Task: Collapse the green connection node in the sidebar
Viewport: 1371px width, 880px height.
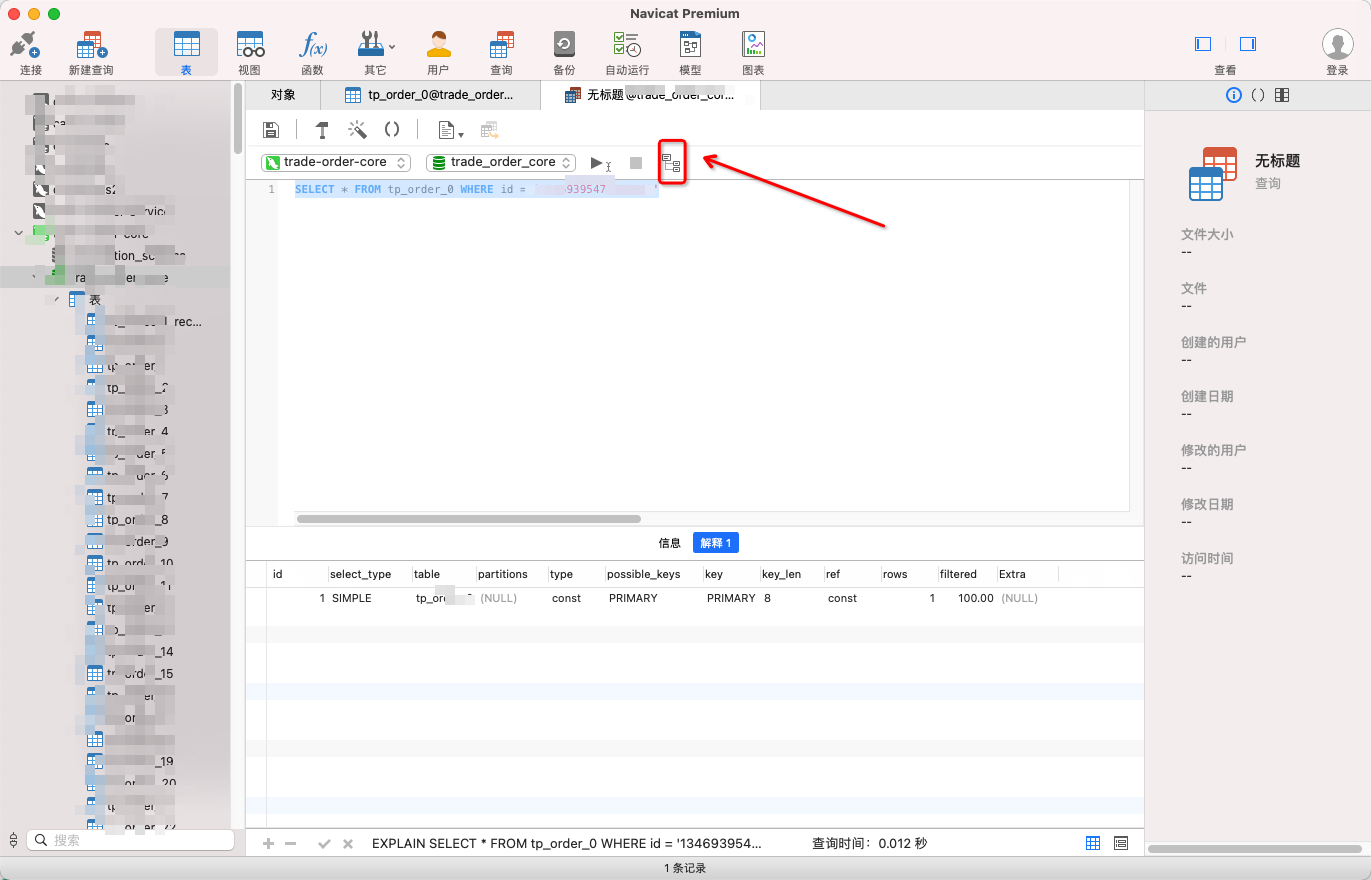Action: pos(19,233)
